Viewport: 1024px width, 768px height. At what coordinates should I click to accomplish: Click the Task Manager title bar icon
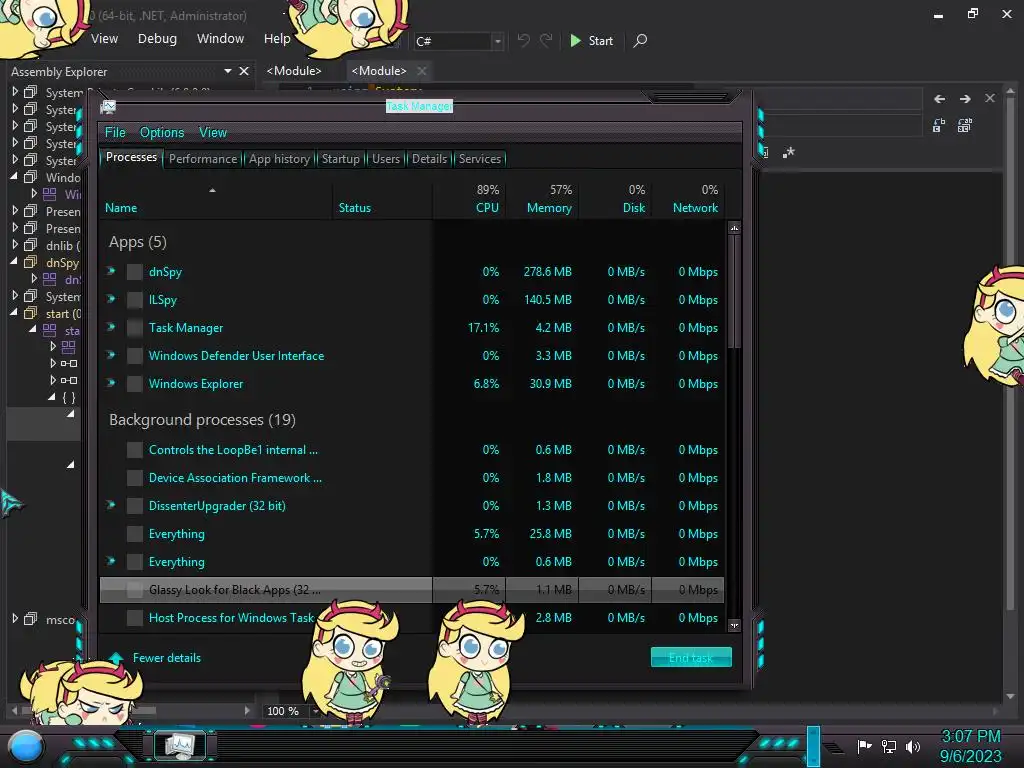click(x=108, y=106)
